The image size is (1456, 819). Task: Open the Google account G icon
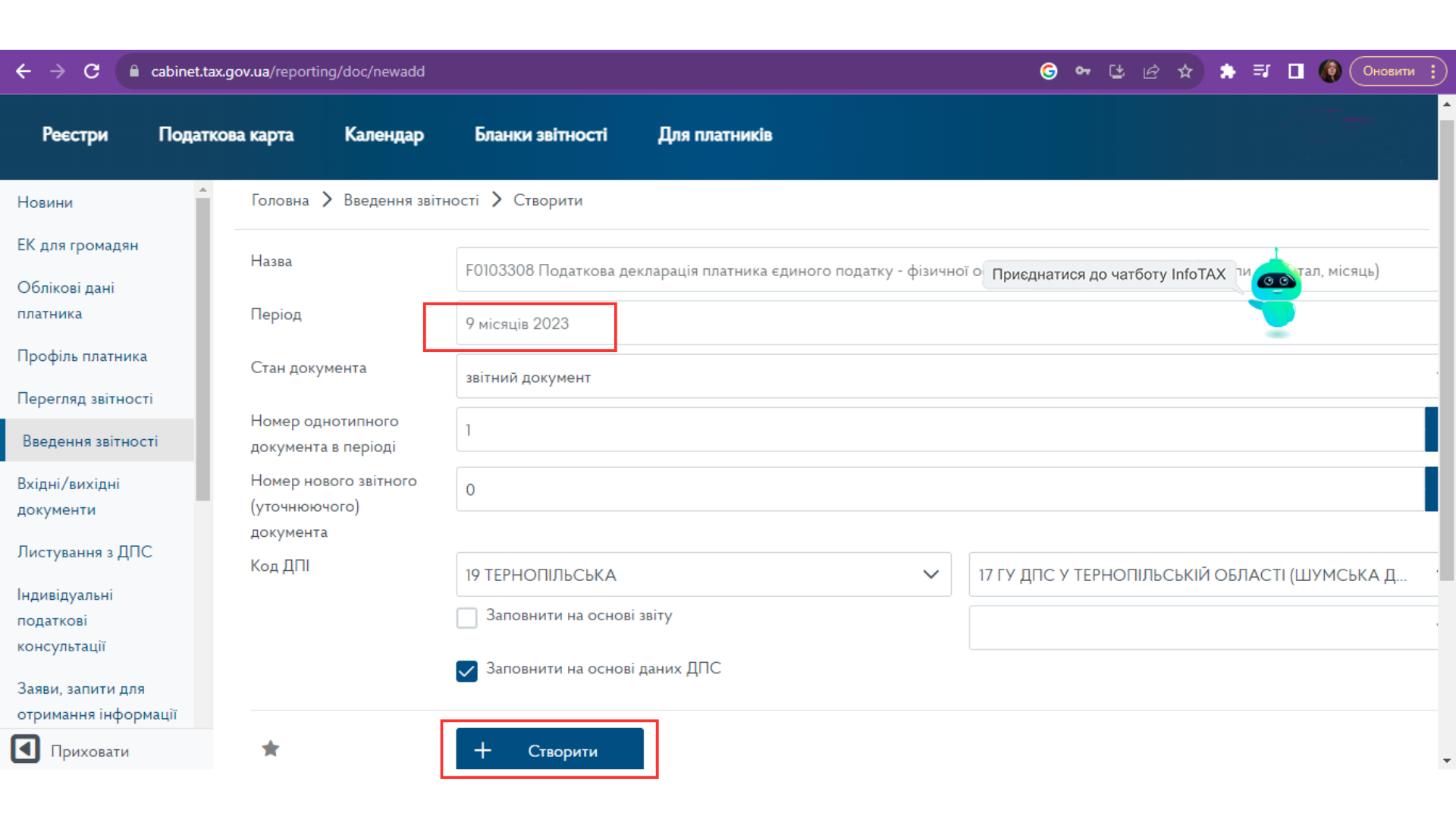(1049, 71)
